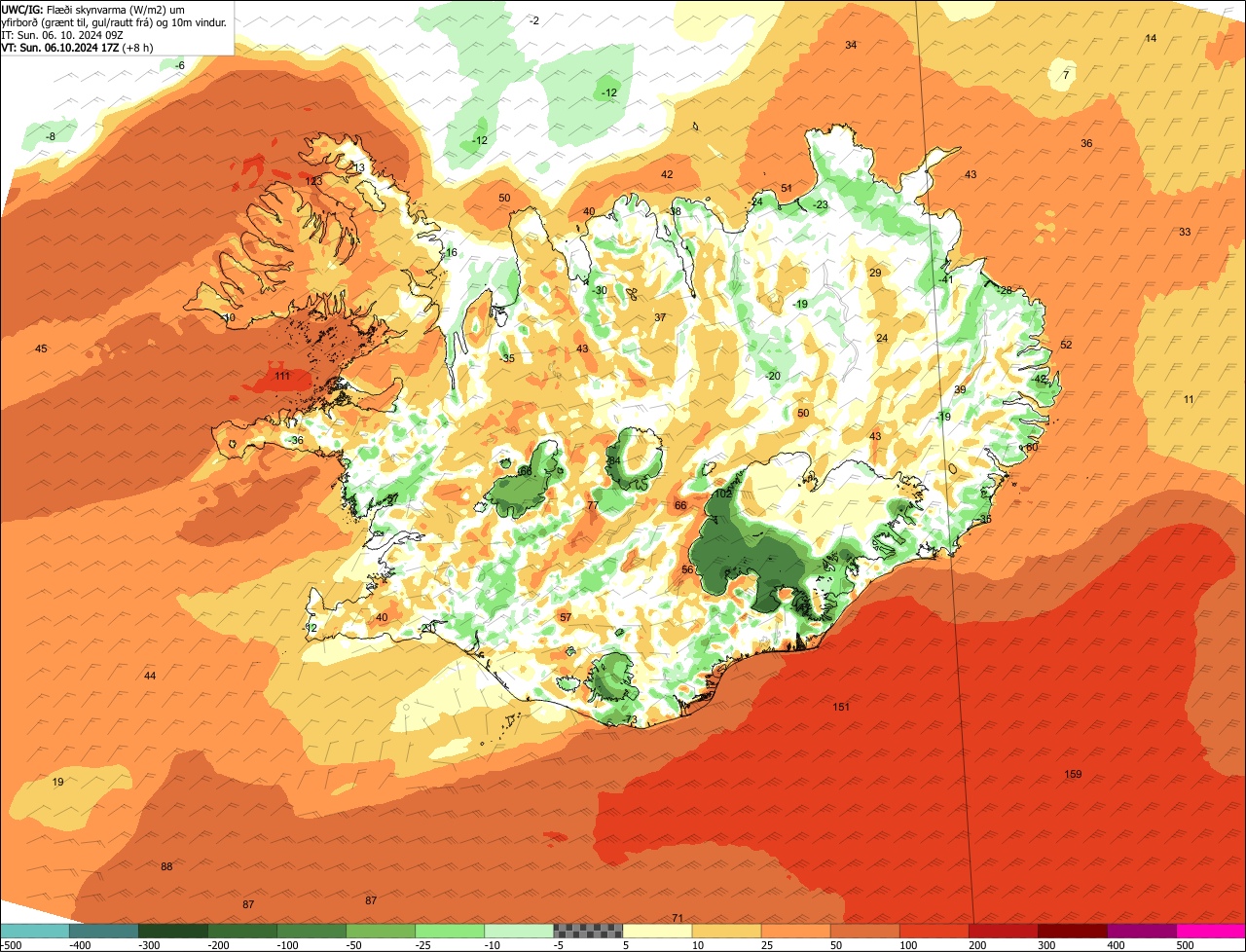Viewport: 1246px width, 952px height.
Task: Click the darkest green -300 to -200 legend swatch
Action: 173,931
